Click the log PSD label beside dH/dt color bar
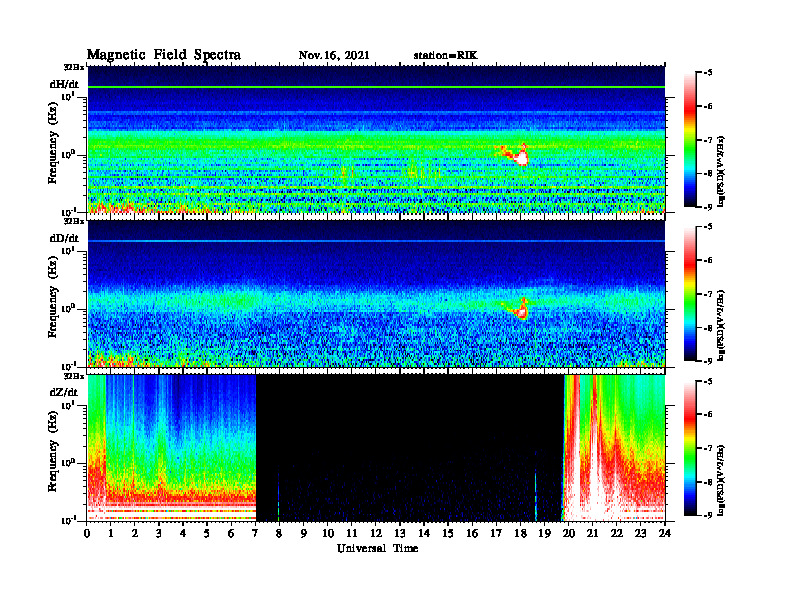792x612 pixels. tap(721, 171)
